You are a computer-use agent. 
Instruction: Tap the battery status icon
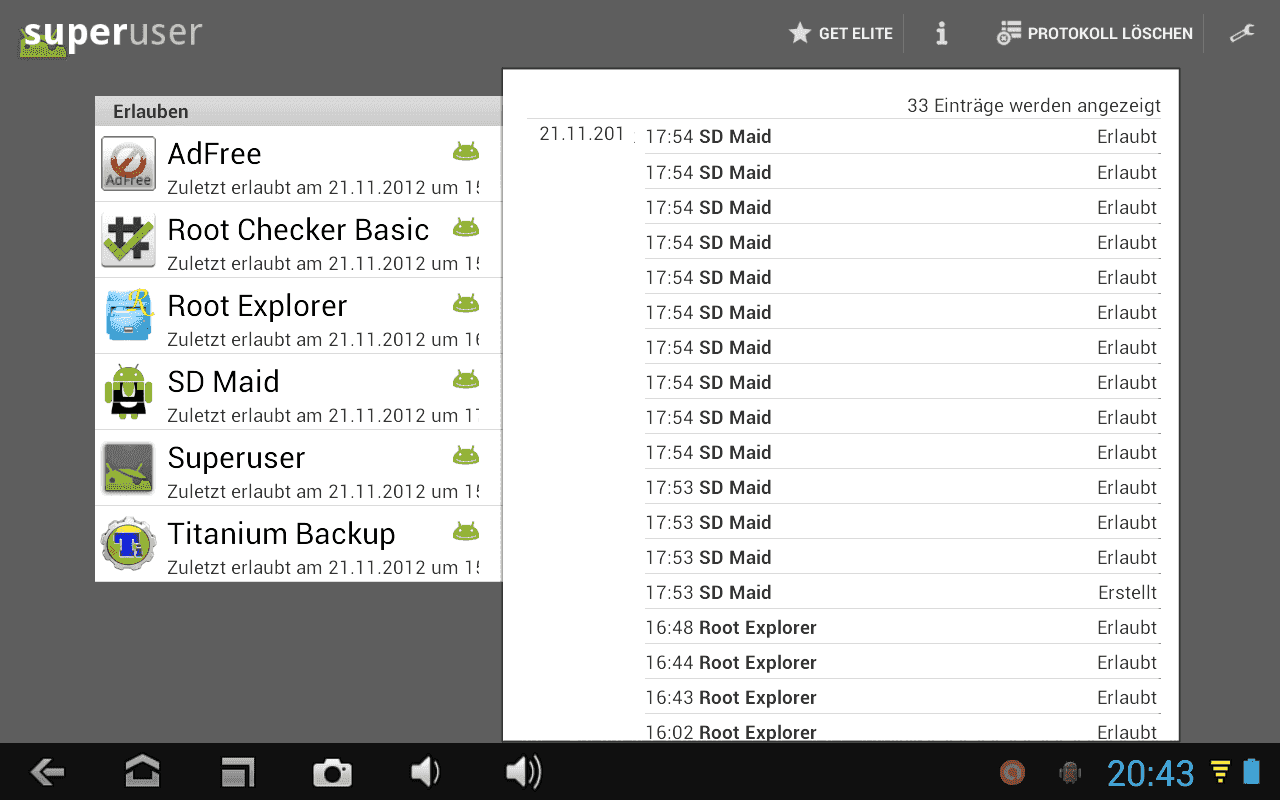1251,772
